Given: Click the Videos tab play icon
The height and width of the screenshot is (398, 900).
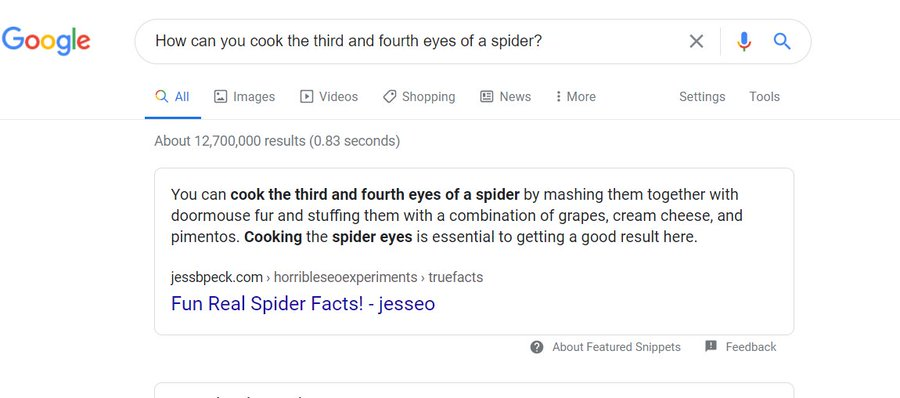Looking at the screenshot, I should click(x=307, y=96).
